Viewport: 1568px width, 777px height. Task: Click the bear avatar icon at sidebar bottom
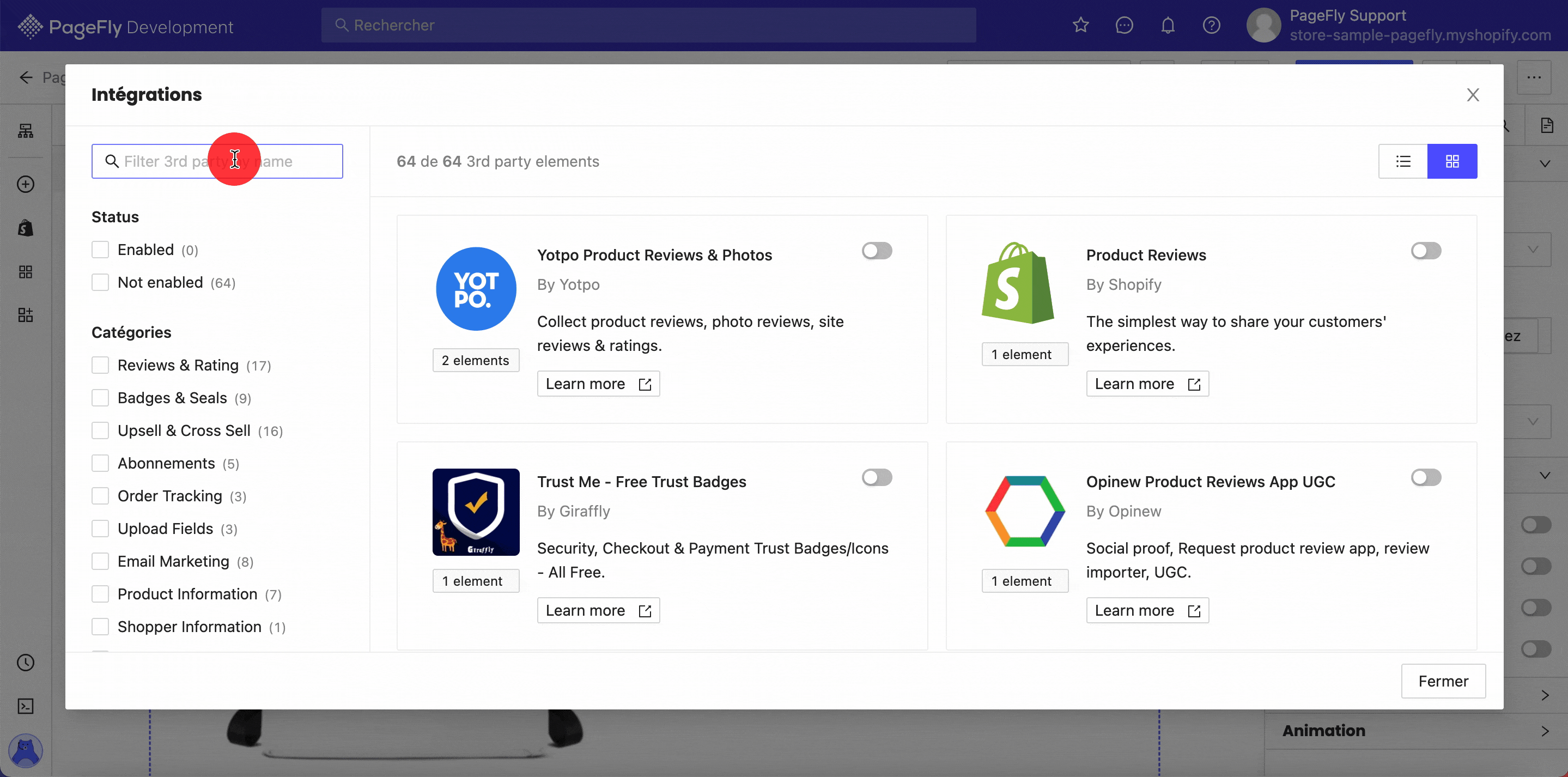pyautogui.click(x=26, y=750)
